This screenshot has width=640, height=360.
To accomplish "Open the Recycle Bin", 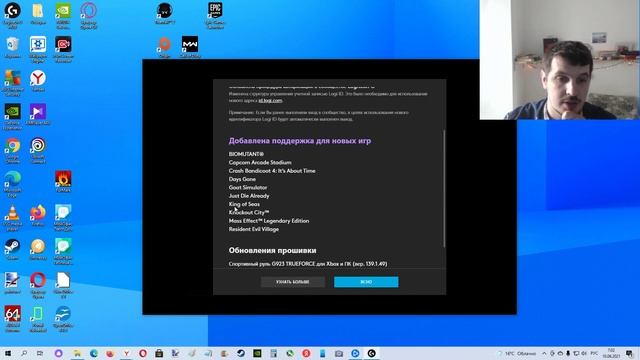I will pyautogui.click(x=12, y=47).
